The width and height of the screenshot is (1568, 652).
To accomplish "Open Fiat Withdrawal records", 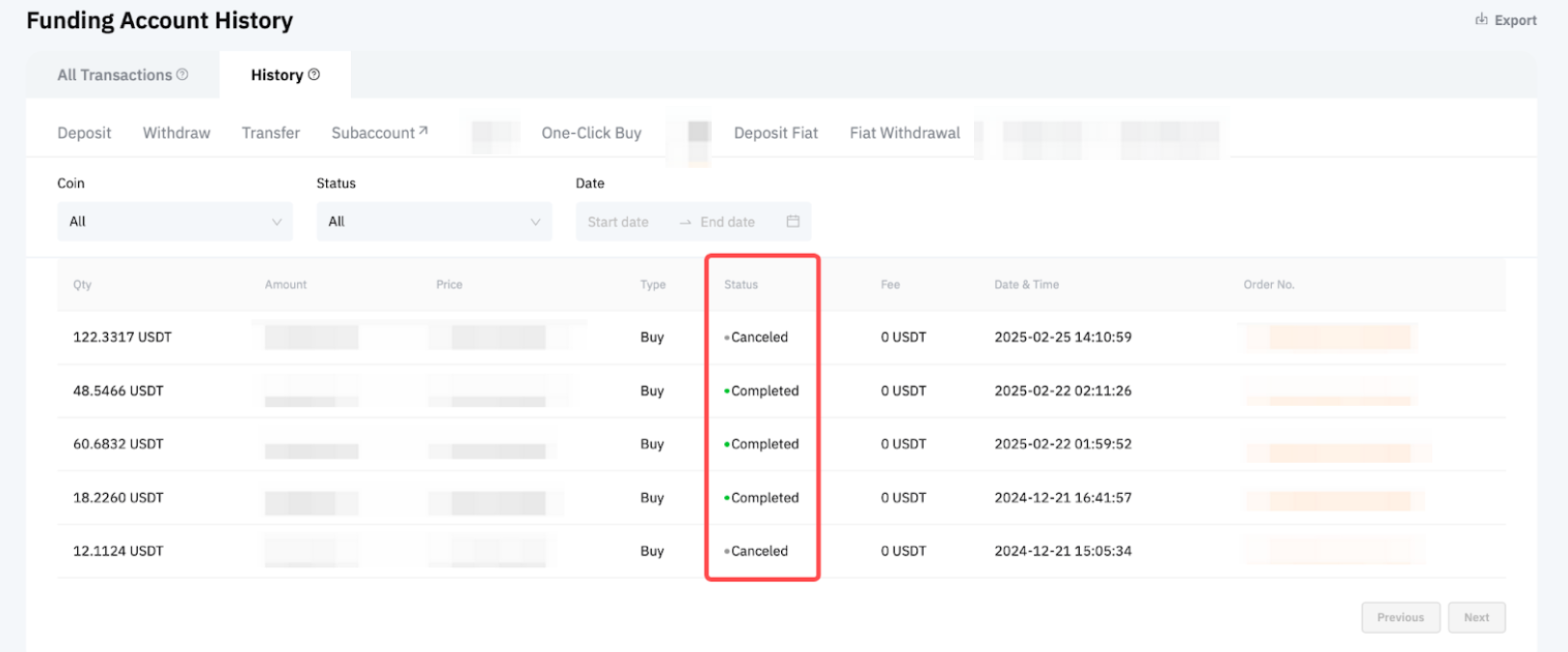I will point(905,133).
